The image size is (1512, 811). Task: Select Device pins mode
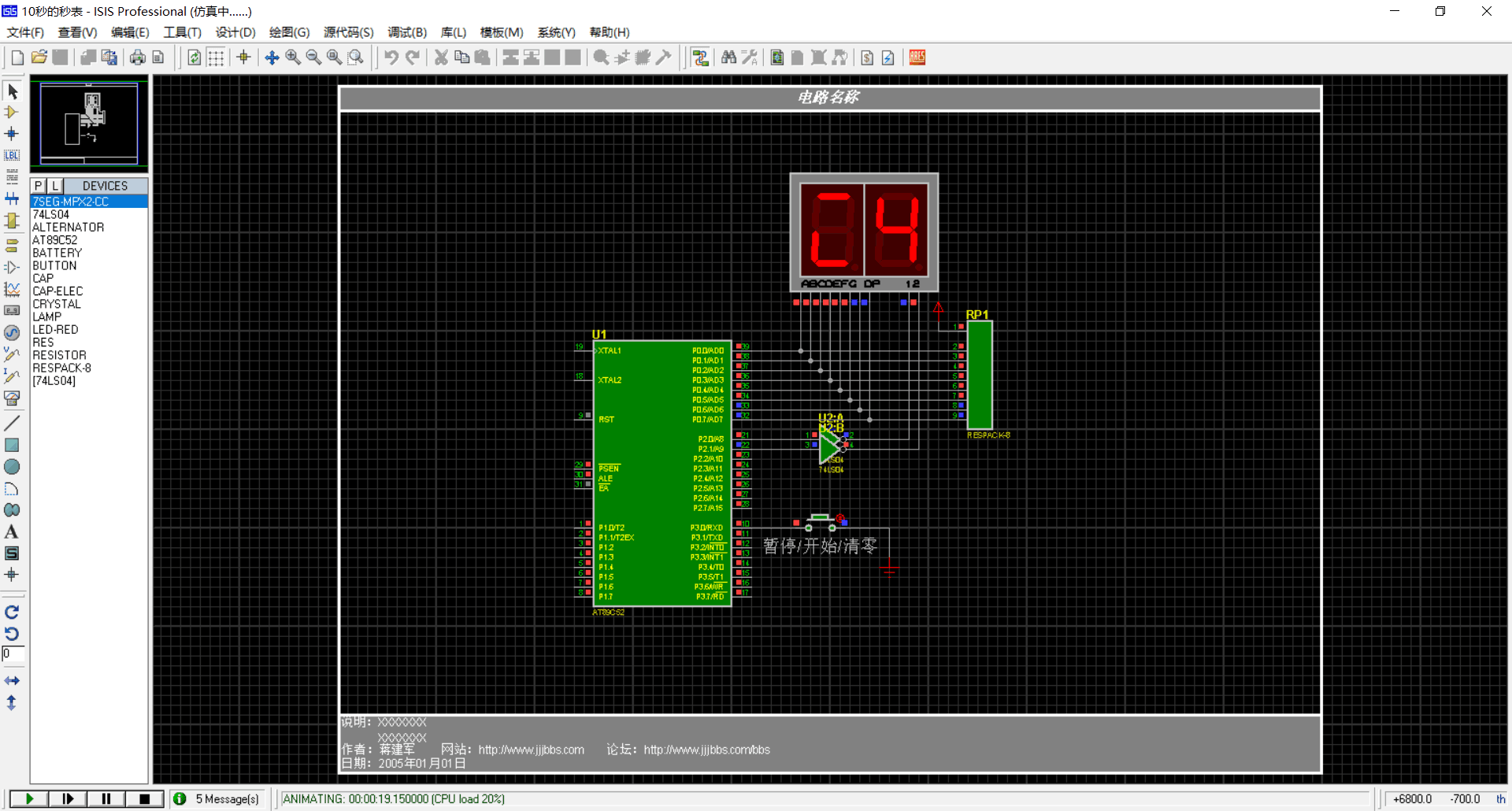(x=12, y=268)
